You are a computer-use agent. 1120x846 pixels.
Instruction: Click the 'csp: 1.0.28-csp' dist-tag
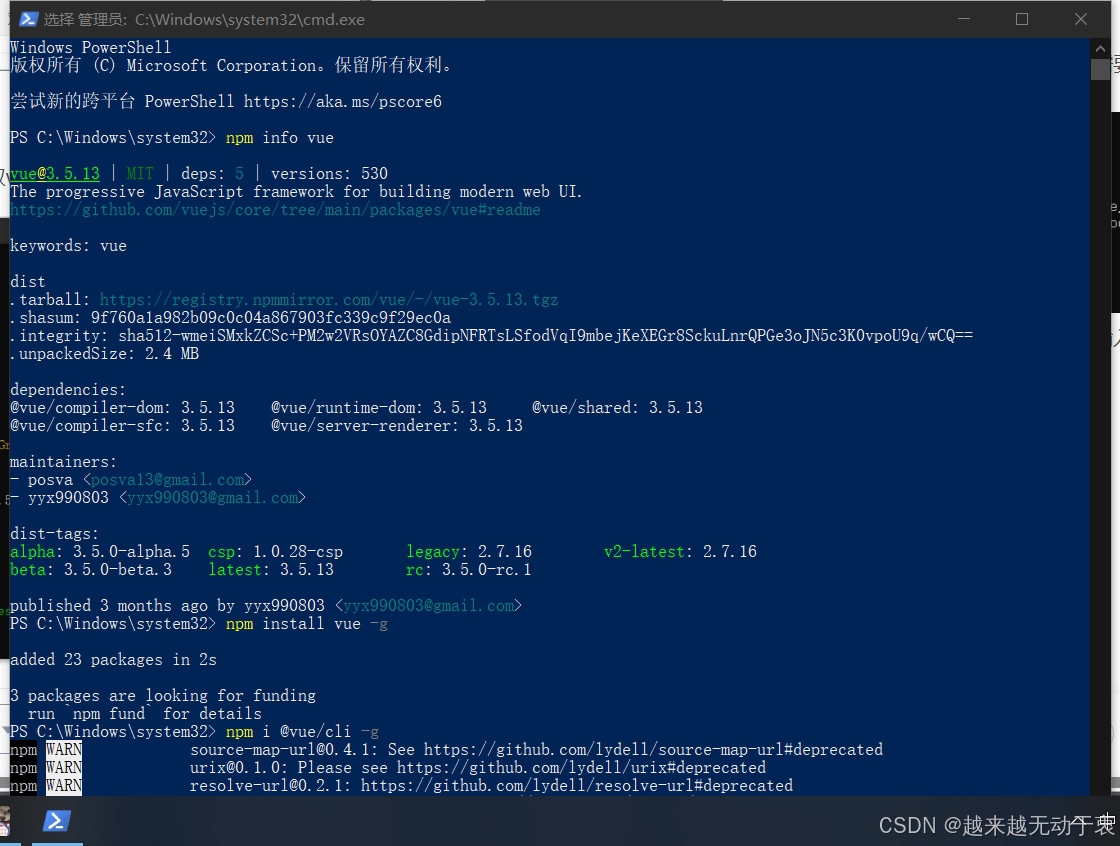click(x=275, y=552)
